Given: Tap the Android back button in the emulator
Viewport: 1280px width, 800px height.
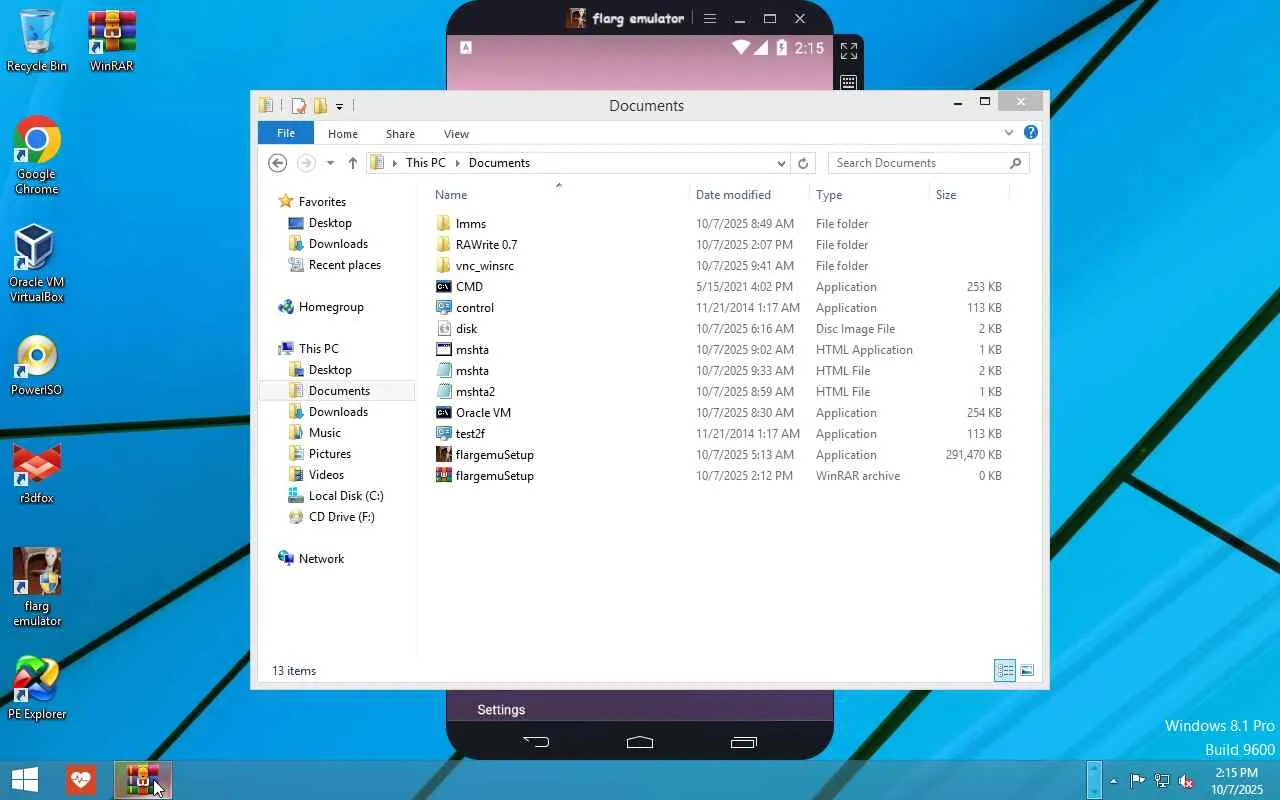Looking at the screenshot, I should [536, 742].
